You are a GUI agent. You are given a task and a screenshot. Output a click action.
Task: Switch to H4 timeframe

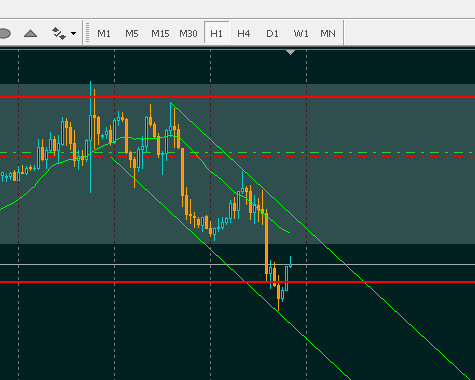pos(244,33)
